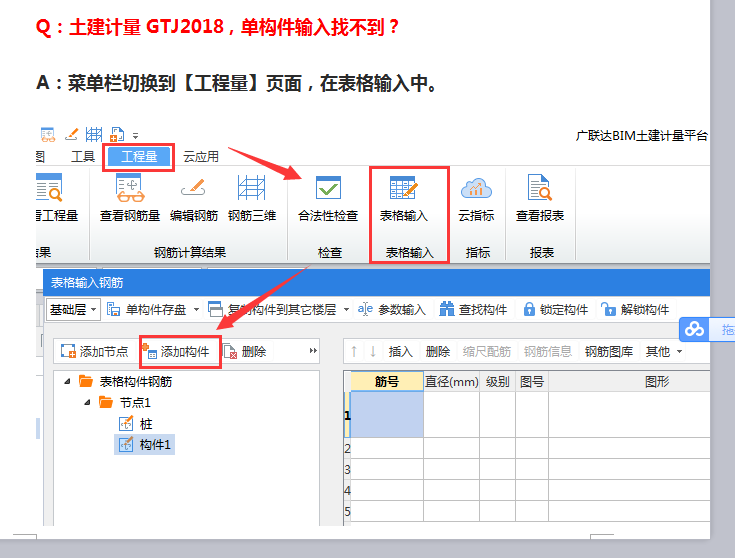Click the 筋号 column header
Screen dimensions: 735x558
point(387,382)
